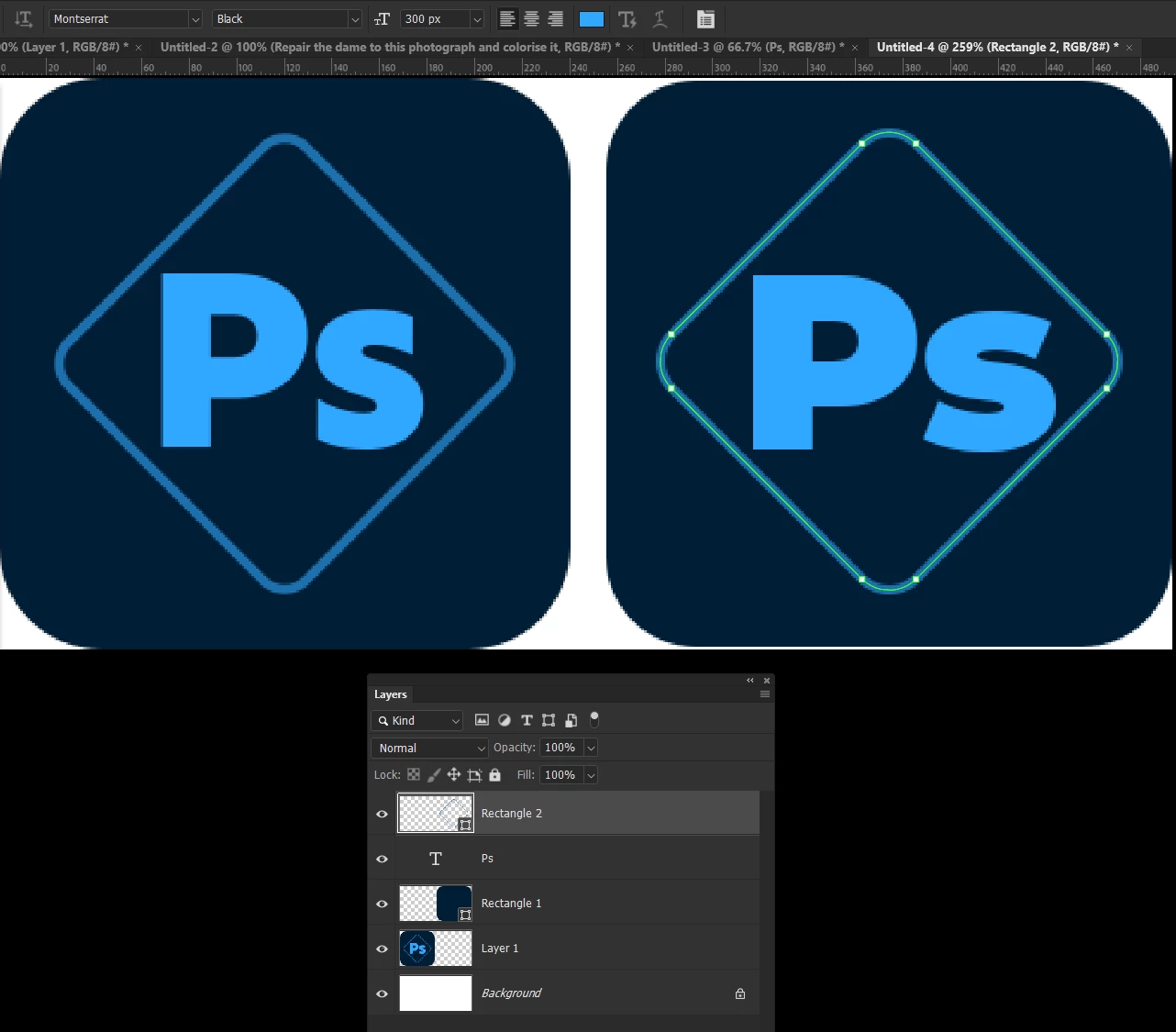Select the Rectangle 1 layer thumbnail
The image size is (1176, 1032).
(436, 904)
